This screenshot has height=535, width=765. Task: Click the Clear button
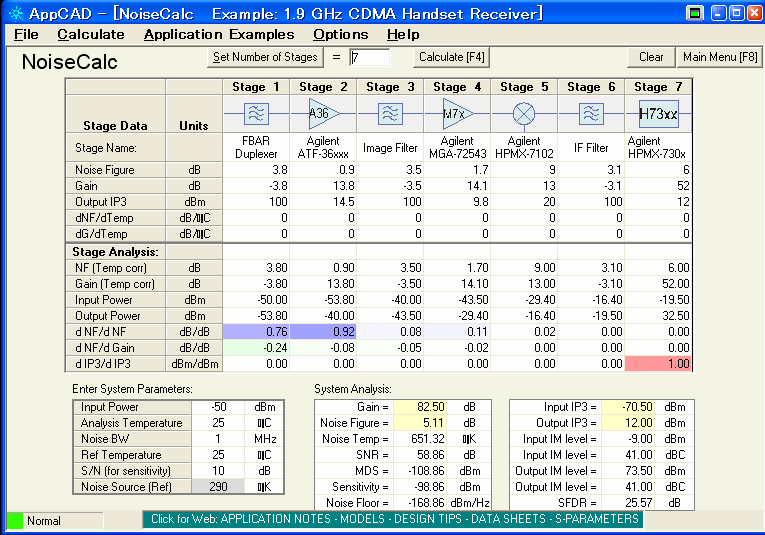point(651,57)
